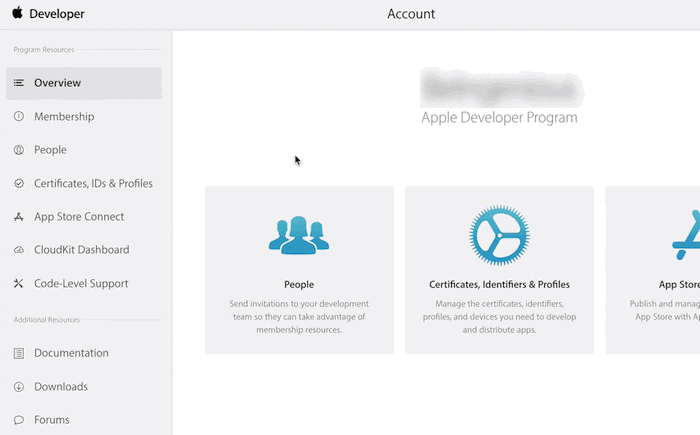Open Certificates, IDs & Profiles sidebar item
700x435 pixels.
coord(93,183)
